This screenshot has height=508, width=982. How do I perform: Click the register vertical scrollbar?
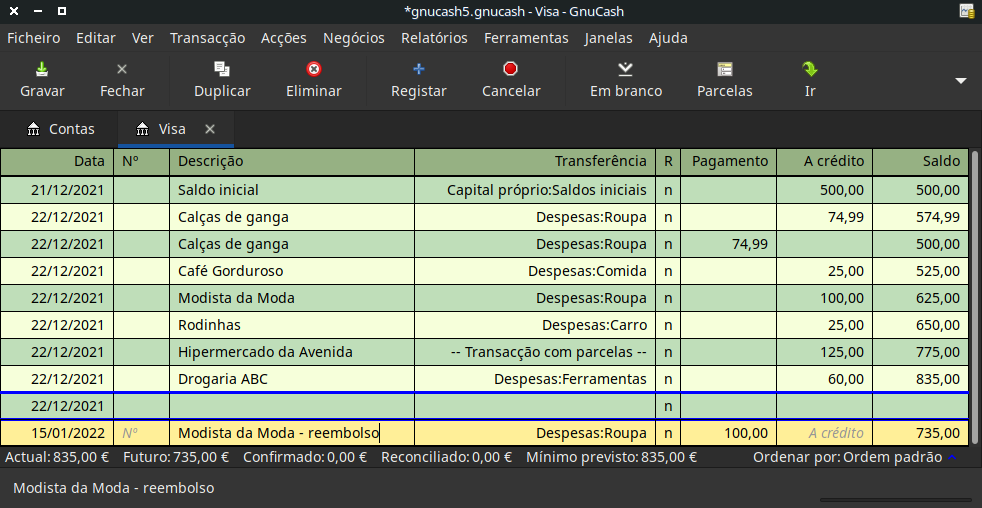tap(976, 300)
